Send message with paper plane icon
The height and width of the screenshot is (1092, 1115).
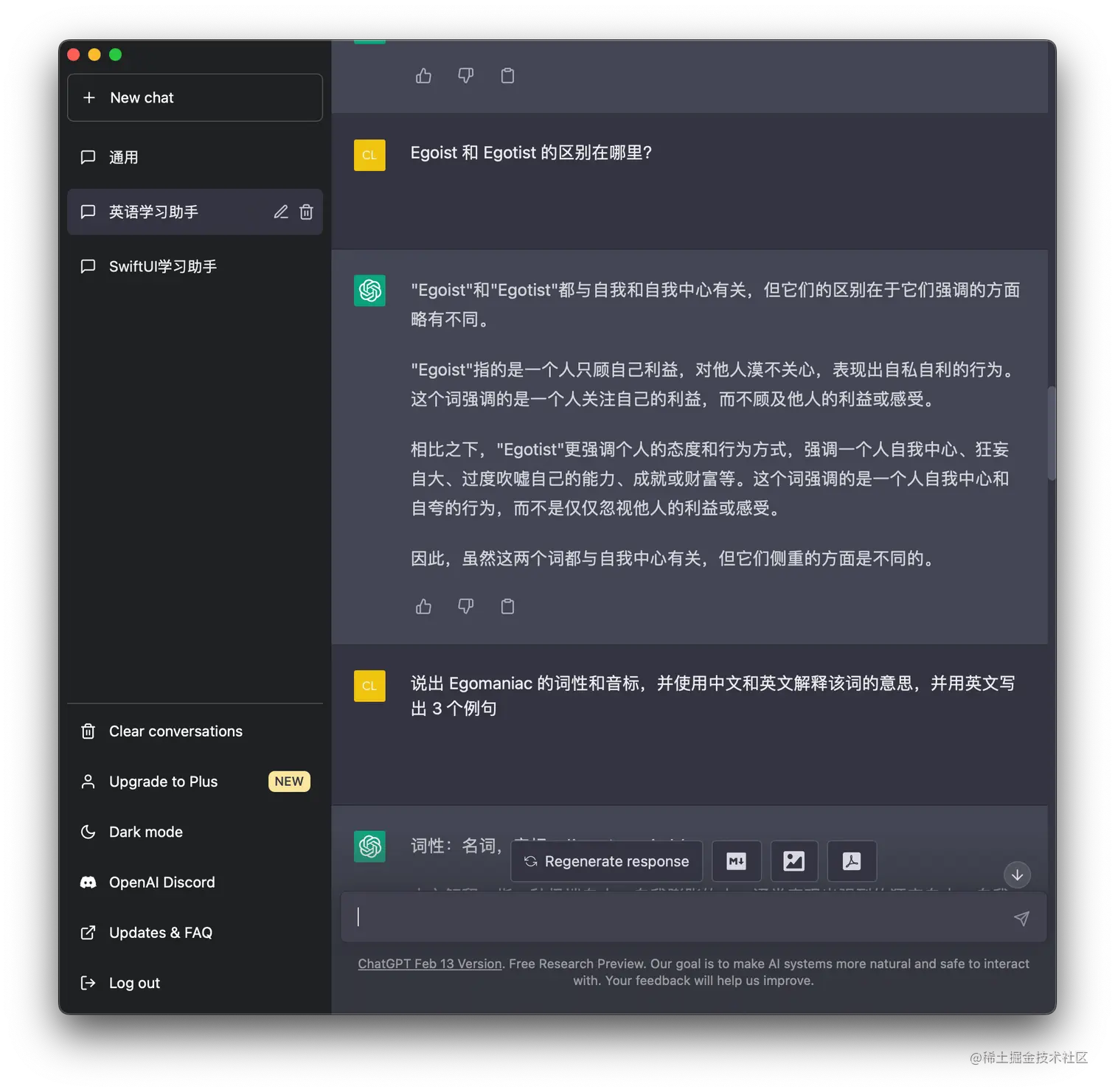pyautogui.click(x=1021, y=918)
